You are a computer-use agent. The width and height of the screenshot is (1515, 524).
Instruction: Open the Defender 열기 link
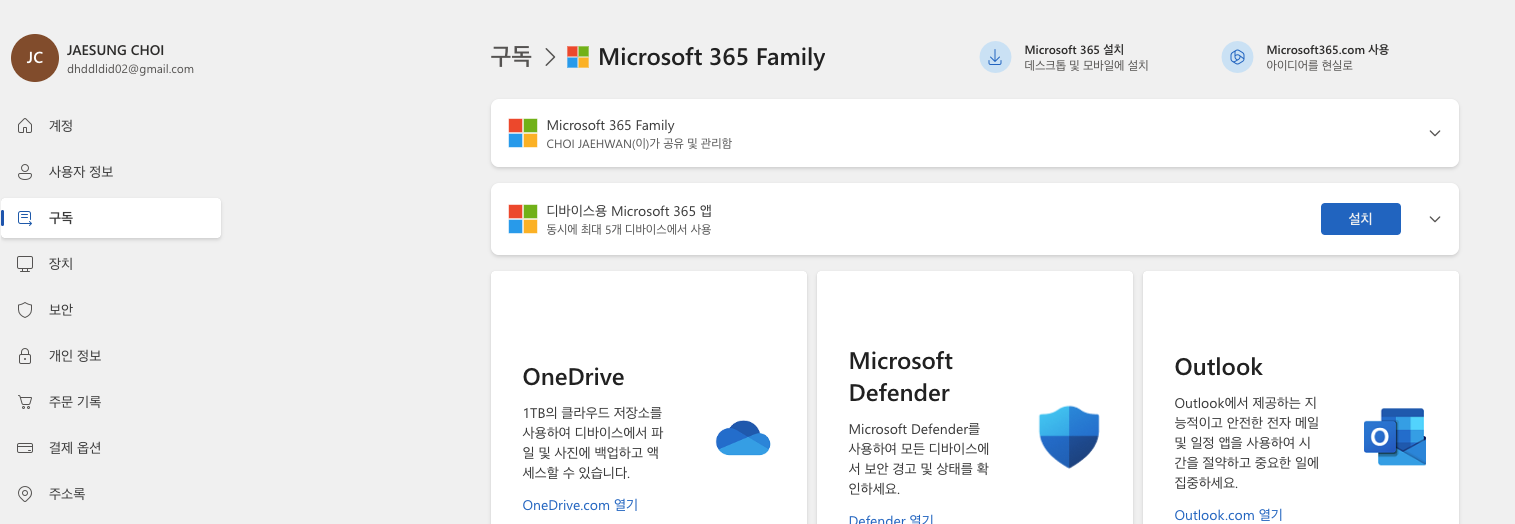point(891,519)
